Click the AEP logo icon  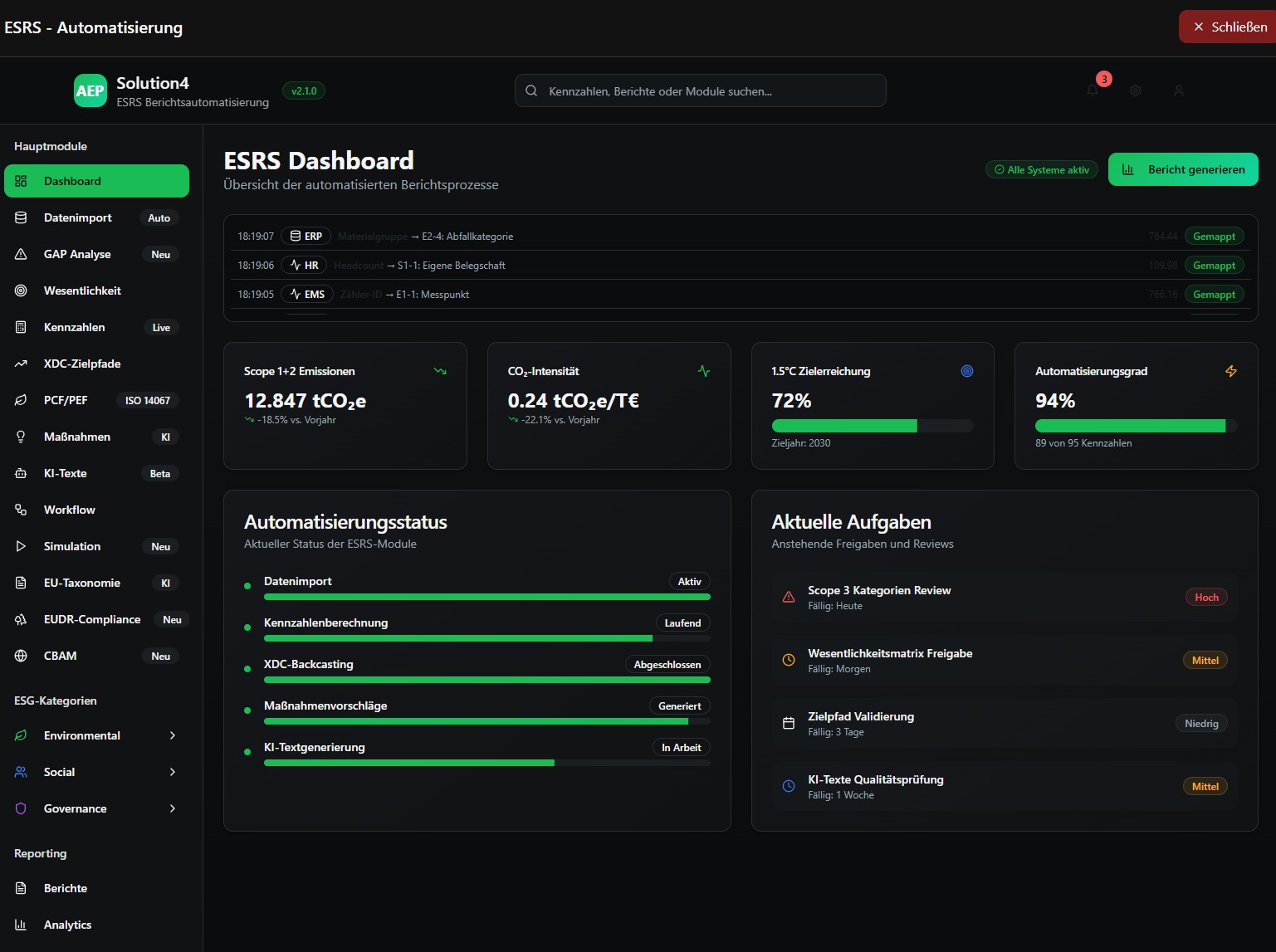(x=90, y=91)
